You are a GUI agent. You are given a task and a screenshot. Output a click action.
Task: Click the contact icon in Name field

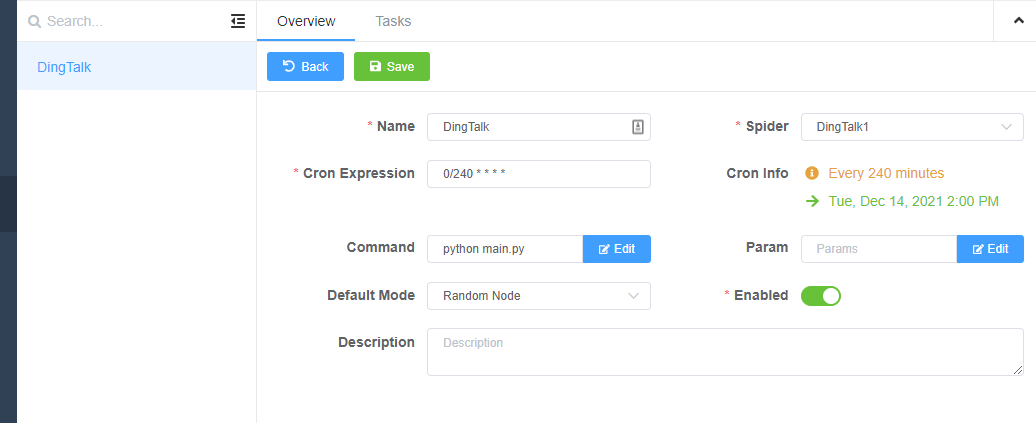[x=638, y=127]
